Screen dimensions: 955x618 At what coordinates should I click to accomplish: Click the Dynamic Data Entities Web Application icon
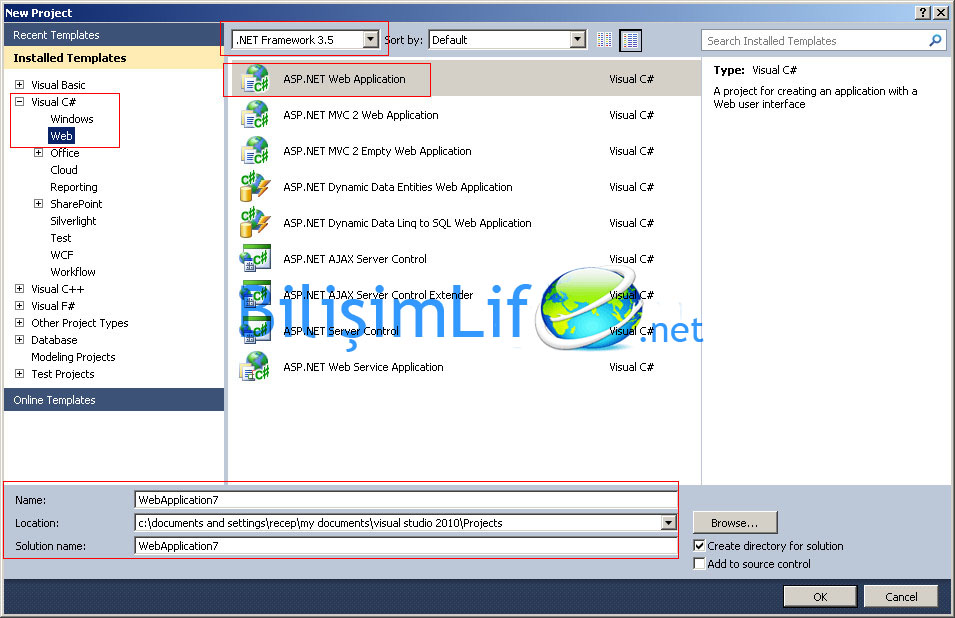(255, 187)
